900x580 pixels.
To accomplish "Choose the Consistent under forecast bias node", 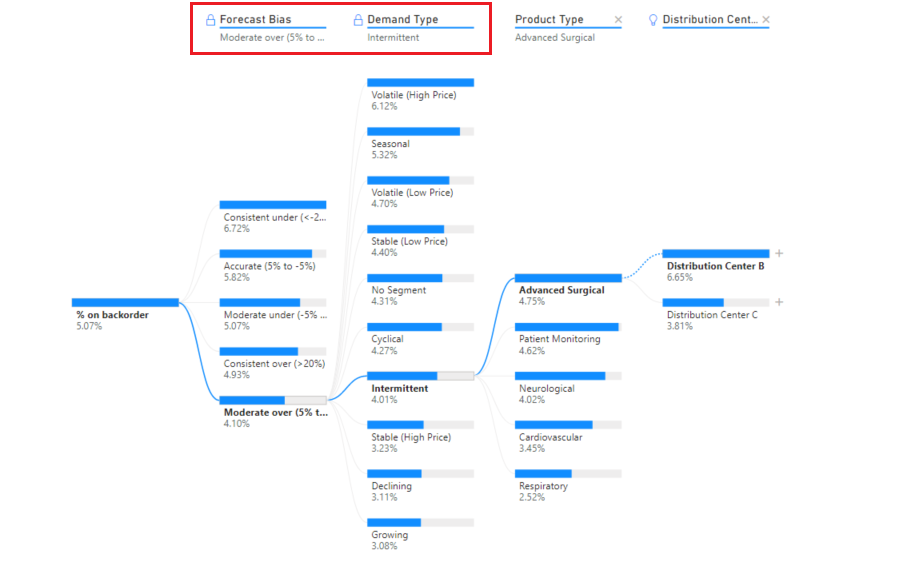I will click(x=273, y=217).
